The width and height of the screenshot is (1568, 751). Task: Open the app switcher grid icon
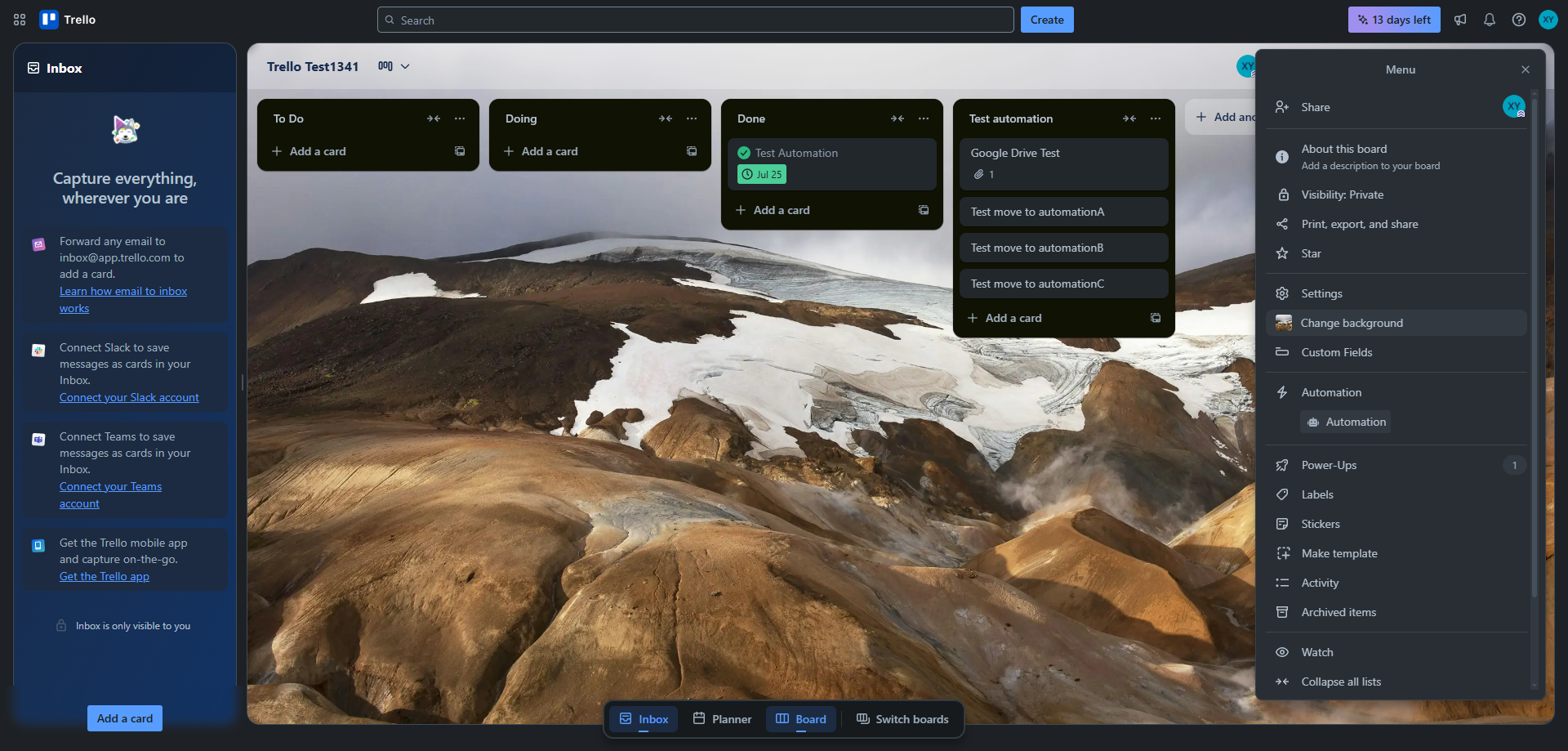(x=20, y=20)
